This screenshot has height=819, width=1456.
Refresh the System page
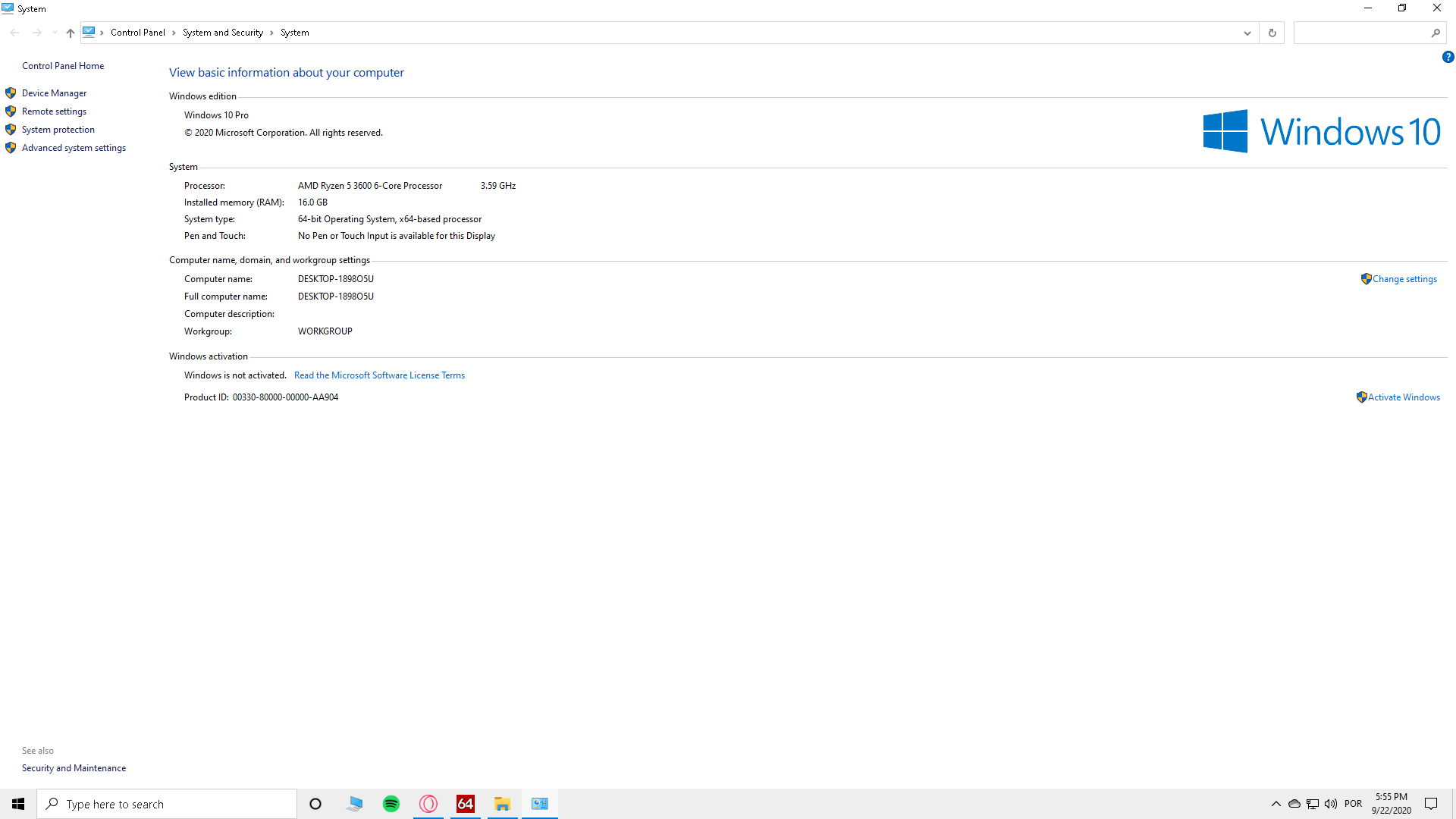click(x=1272, y=33)
